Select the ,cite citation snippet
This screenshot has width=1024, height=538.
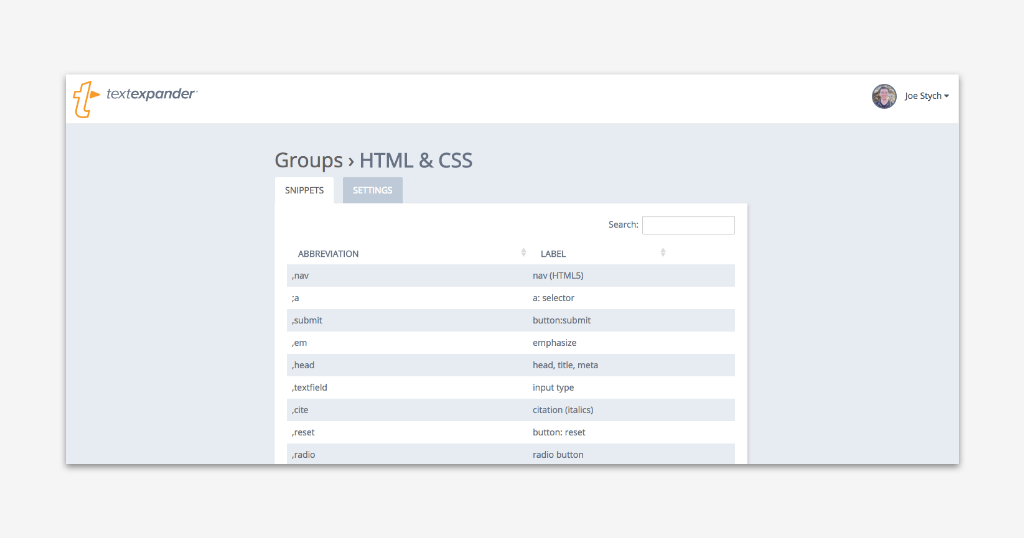click(x=511, y=410)
